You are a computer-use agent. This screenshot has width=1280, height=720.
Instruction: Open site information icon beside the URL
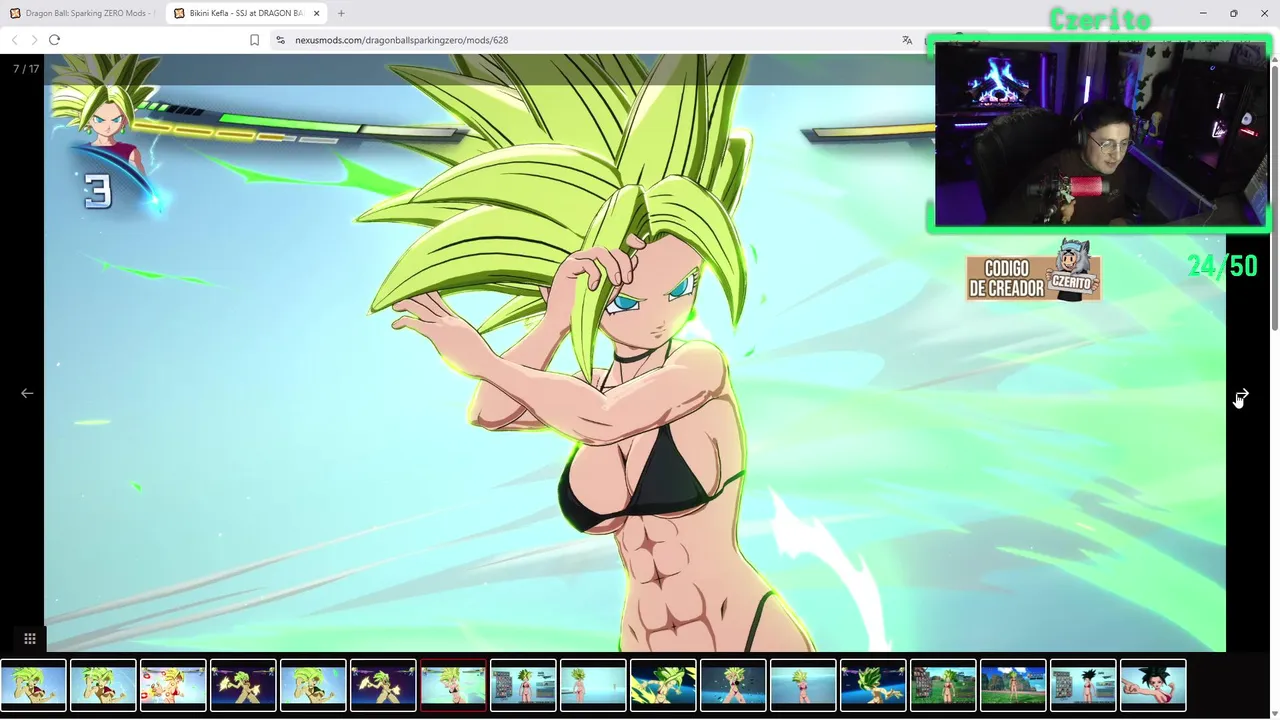[280, 40]
